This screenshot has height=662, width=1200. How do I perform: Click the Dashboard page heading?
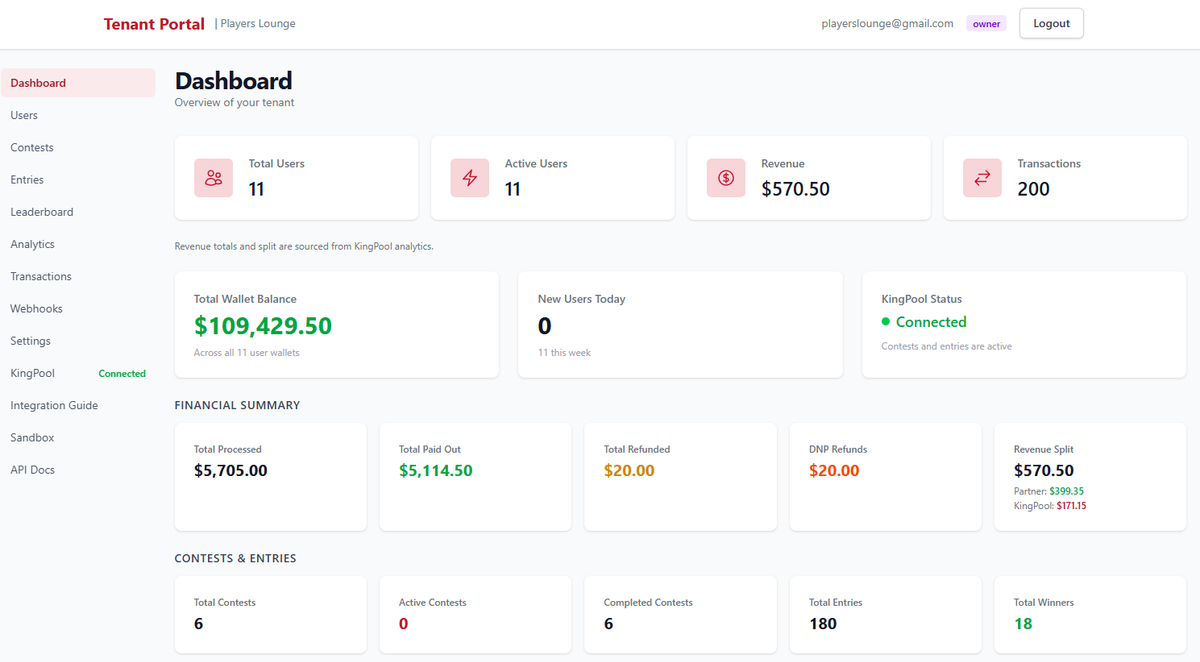tap(234, 81)
